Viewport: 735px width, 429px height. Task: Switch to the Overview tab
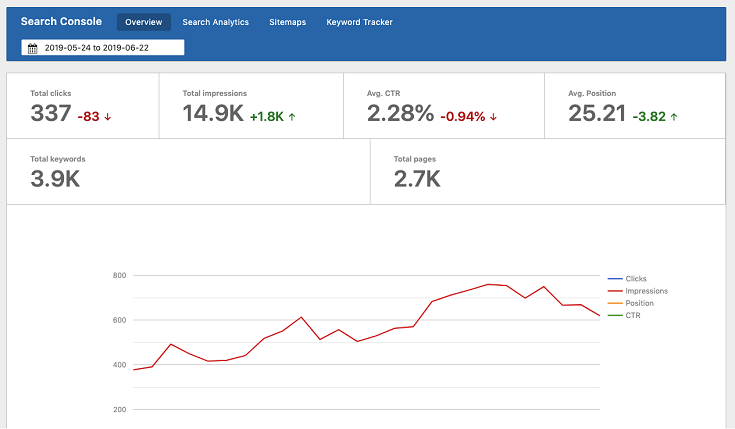pos(143,22)
